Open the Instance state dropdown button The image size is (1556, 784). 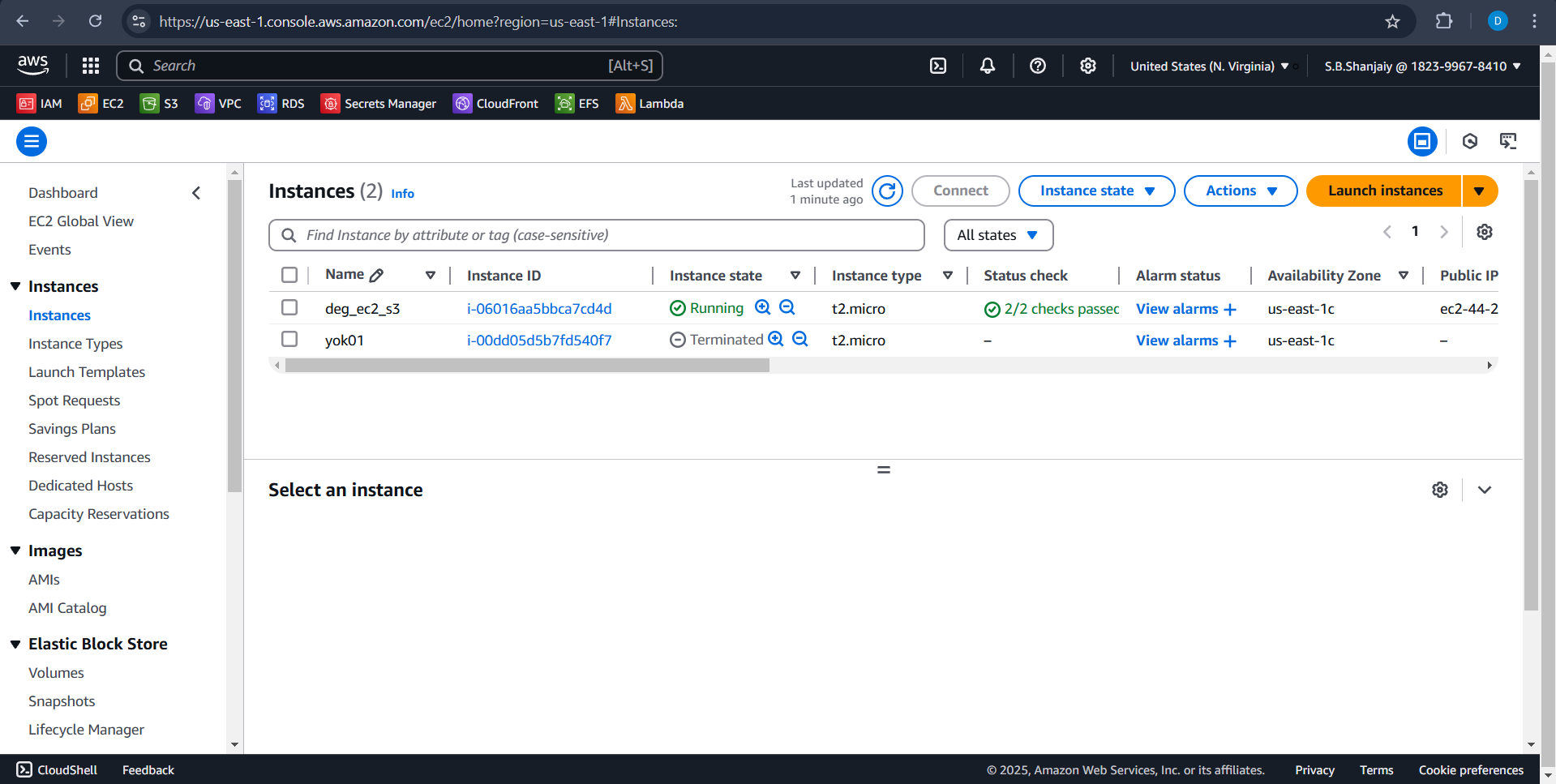click(1096, 191)
